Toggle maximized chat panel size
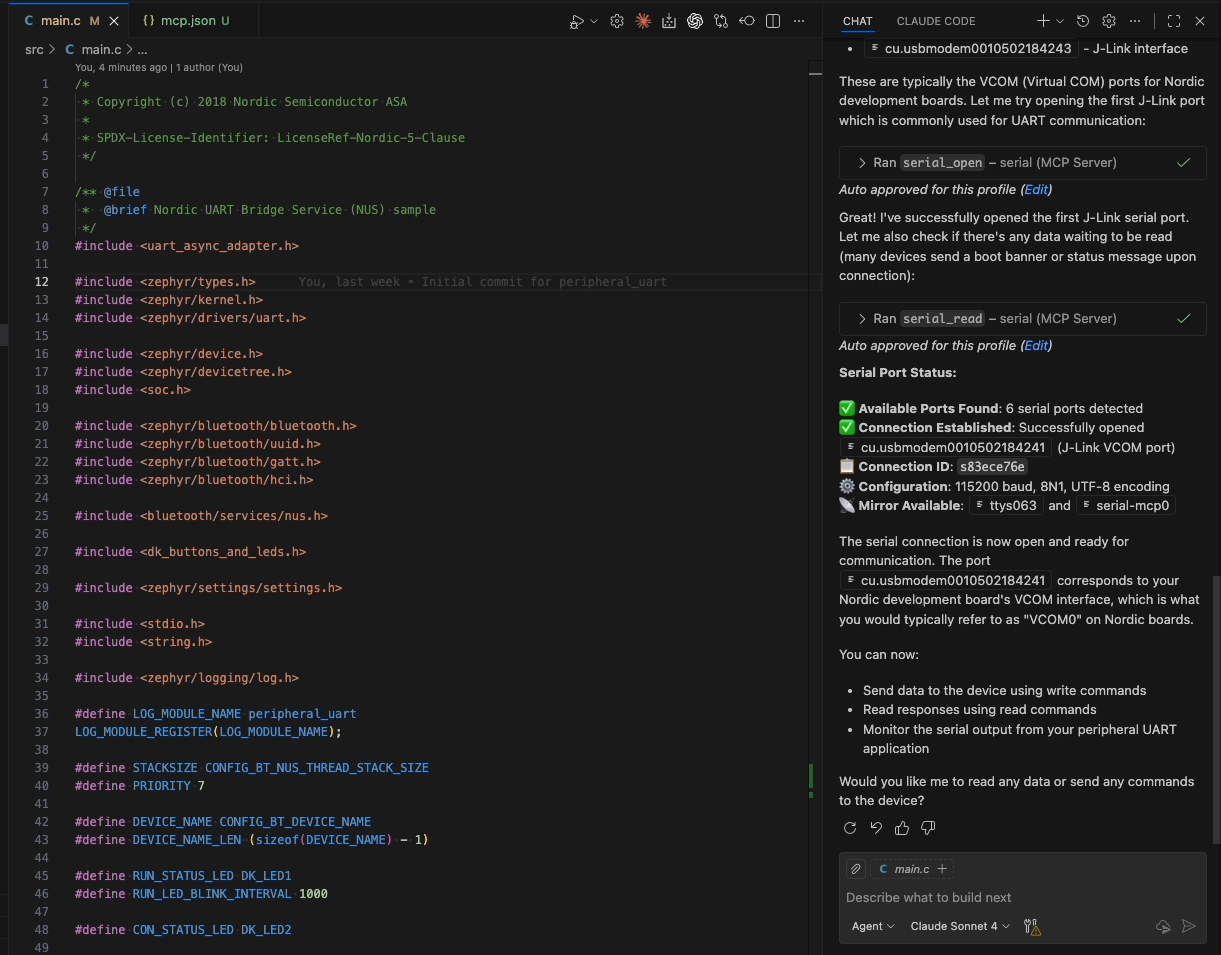The image size is (1221, 955). click(1174, 21)
